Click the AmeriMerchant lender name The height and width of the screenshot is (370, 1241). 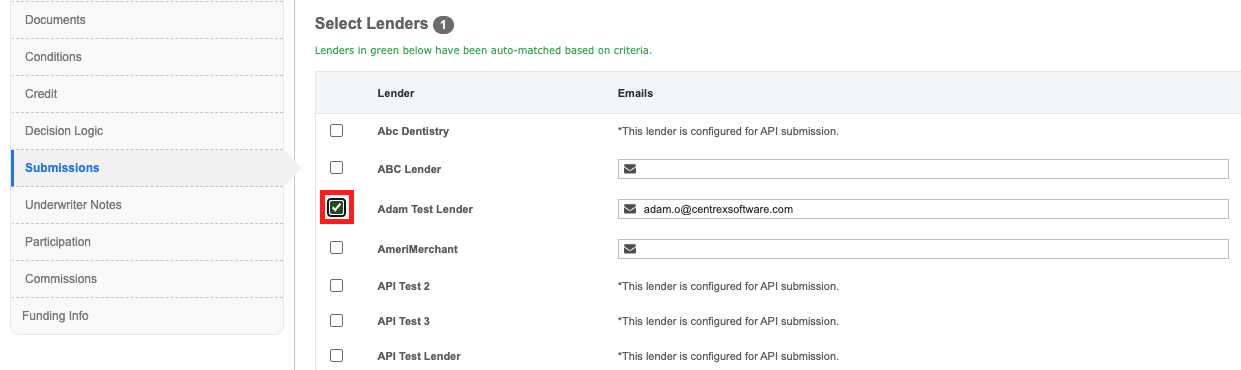coord(417,249)
